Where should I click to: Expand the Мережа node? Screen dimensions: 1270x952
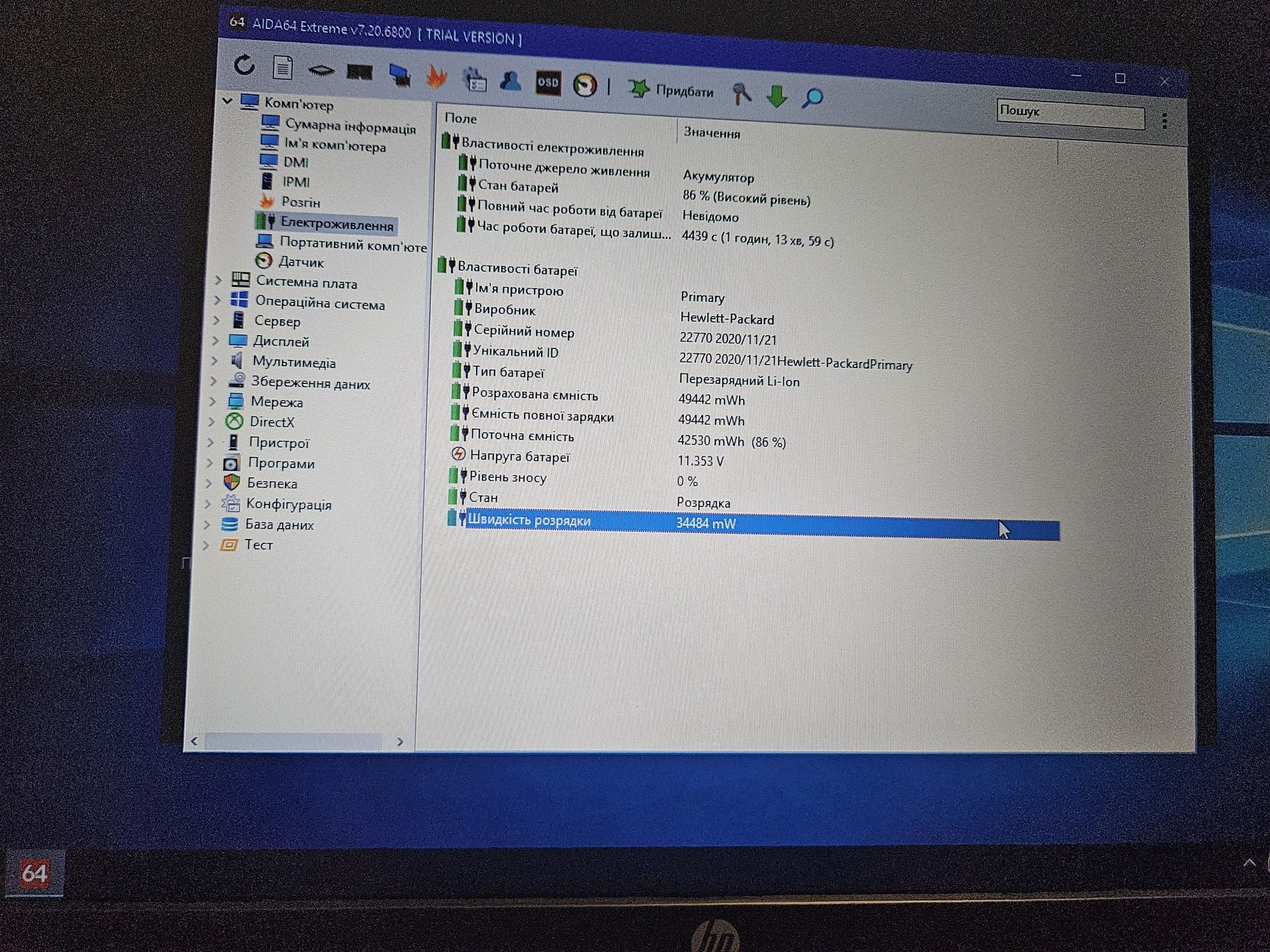tap(213, 401)
